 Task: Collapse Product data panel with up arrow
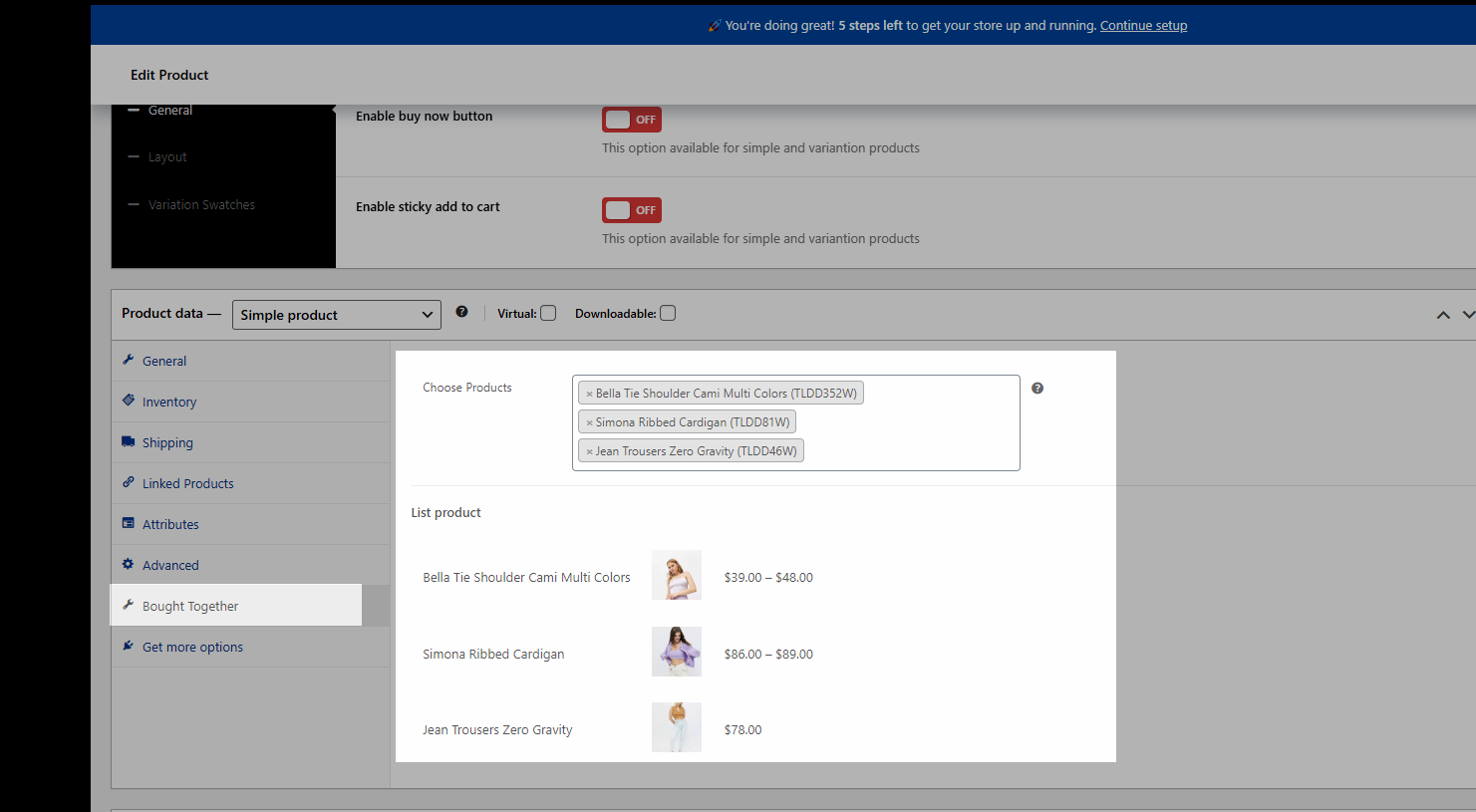(1442, 315)
